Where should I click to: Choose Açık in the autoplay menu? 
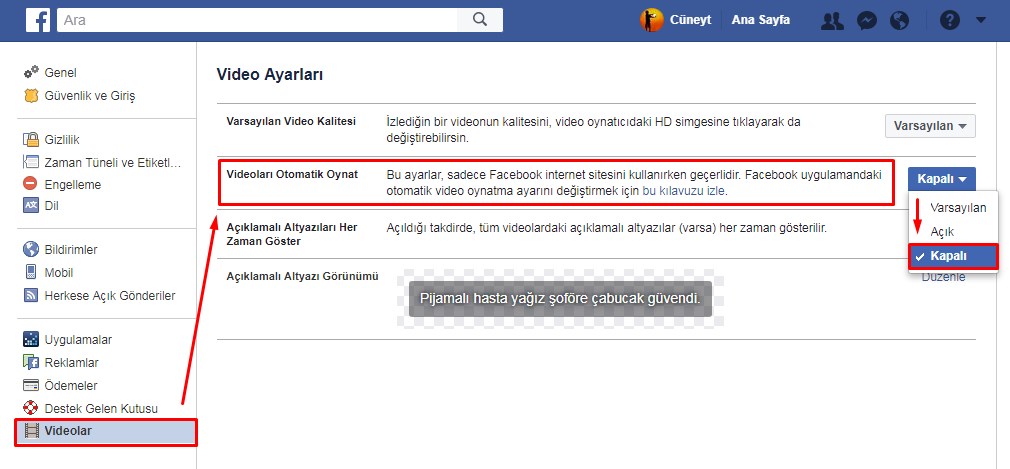tap(942, 231)
